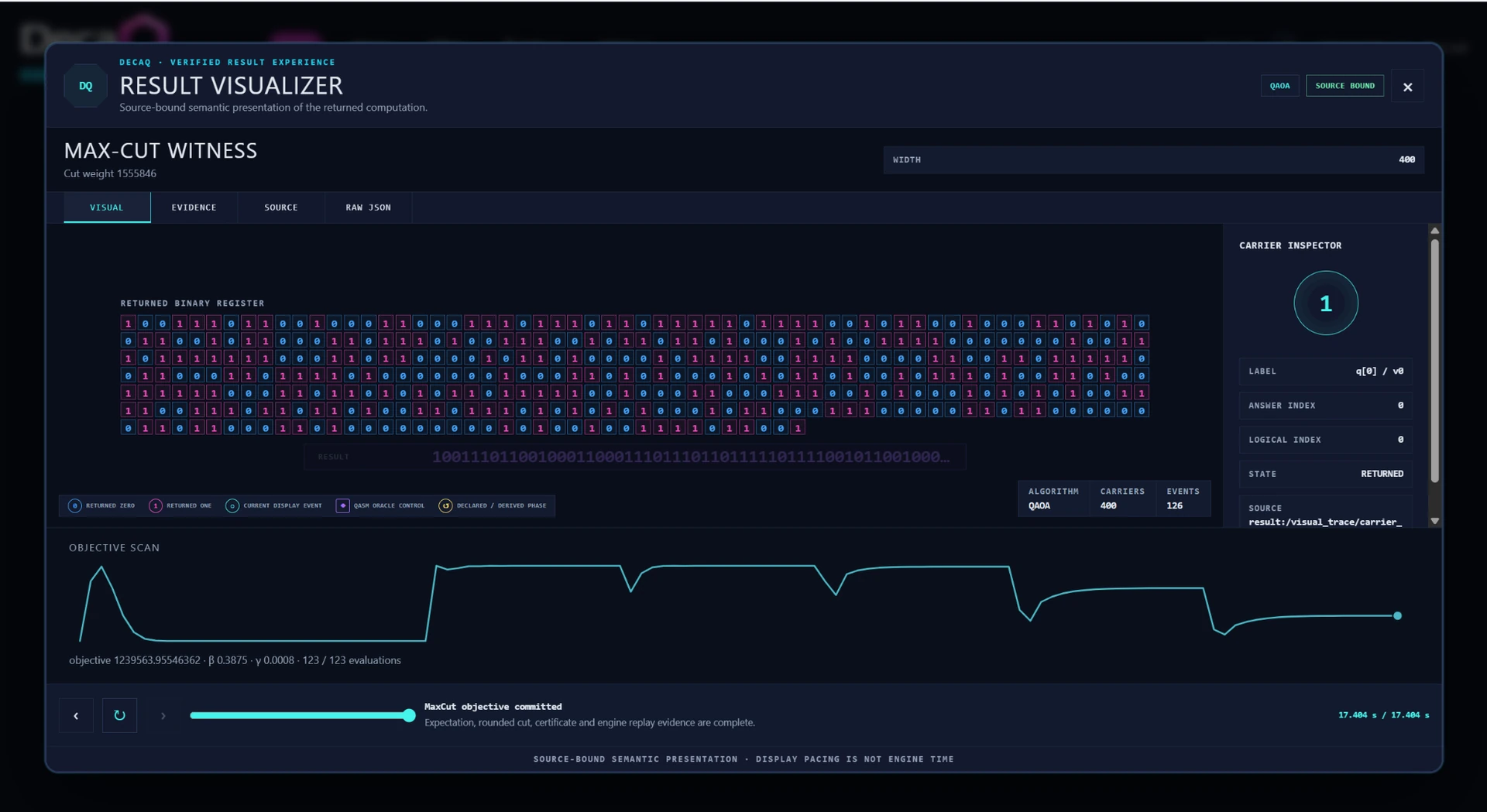Click the STATE row showing RETURNED

tap(1325, 473)
